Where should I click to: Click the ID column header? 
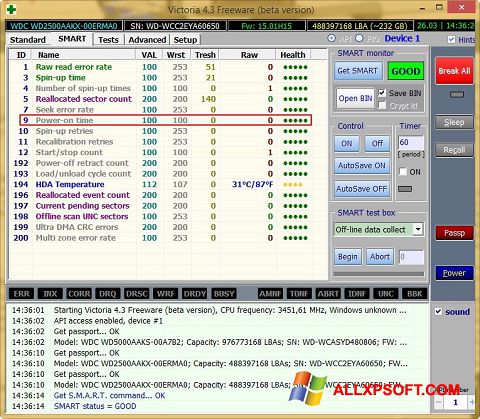[x=21, y=55]
